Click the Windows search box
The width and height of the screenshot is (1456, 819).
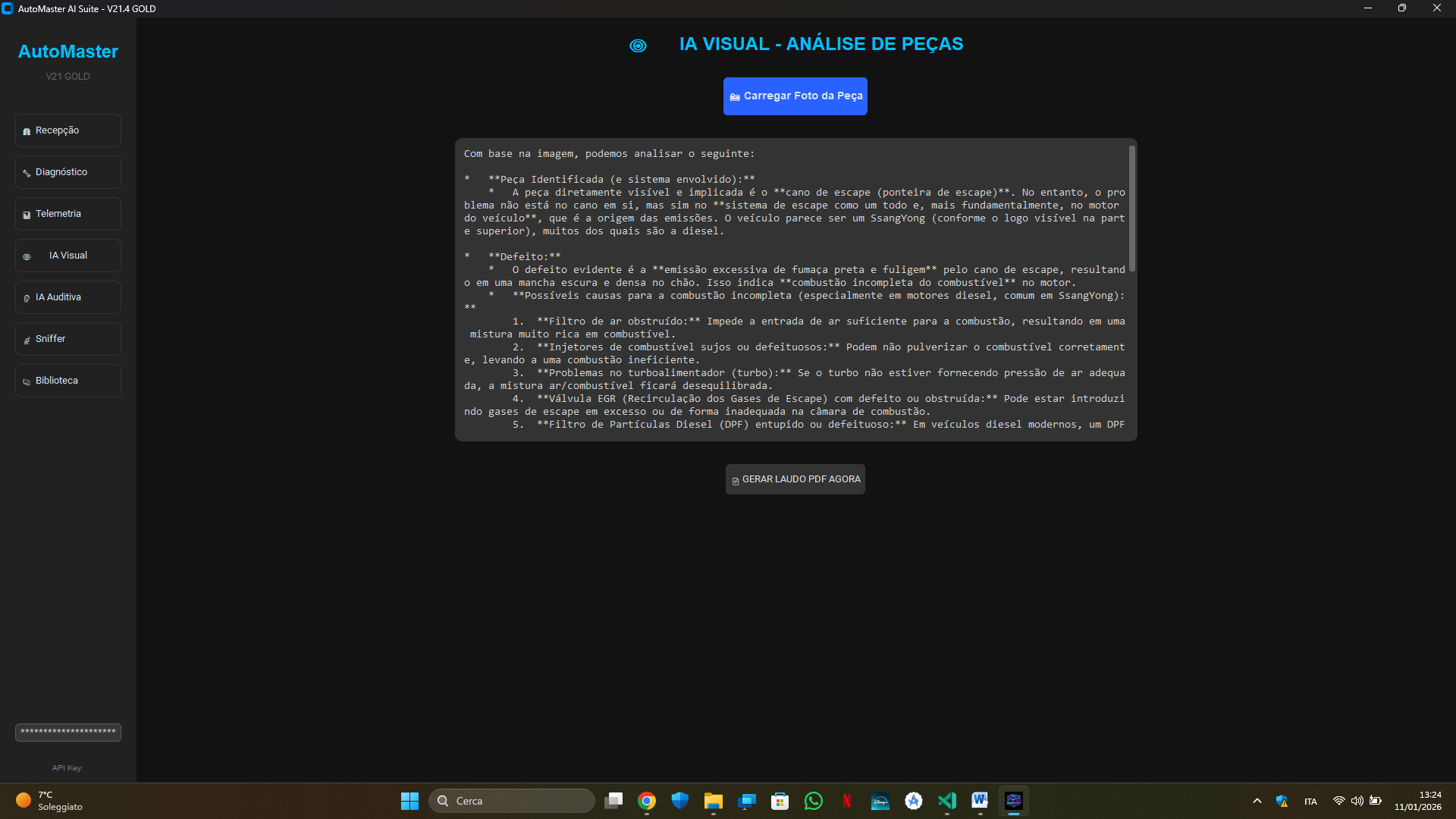(x=512, y=801)
